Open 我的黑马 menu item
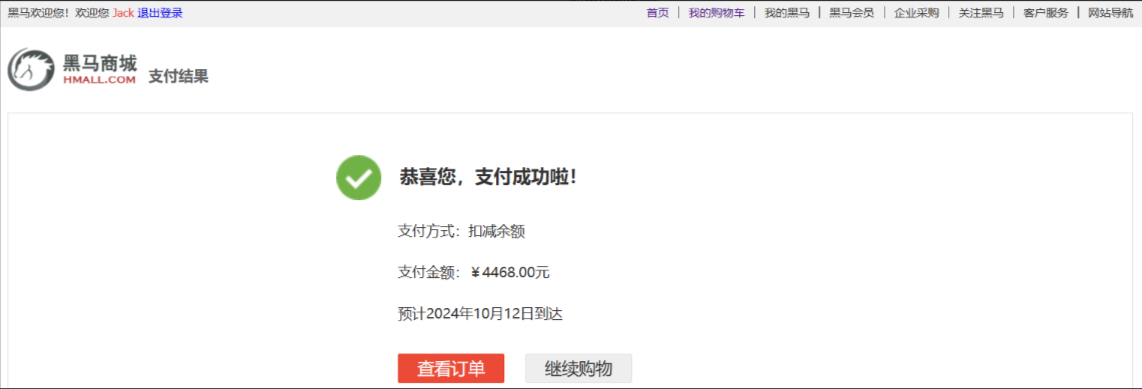 (x=787, y=13)
